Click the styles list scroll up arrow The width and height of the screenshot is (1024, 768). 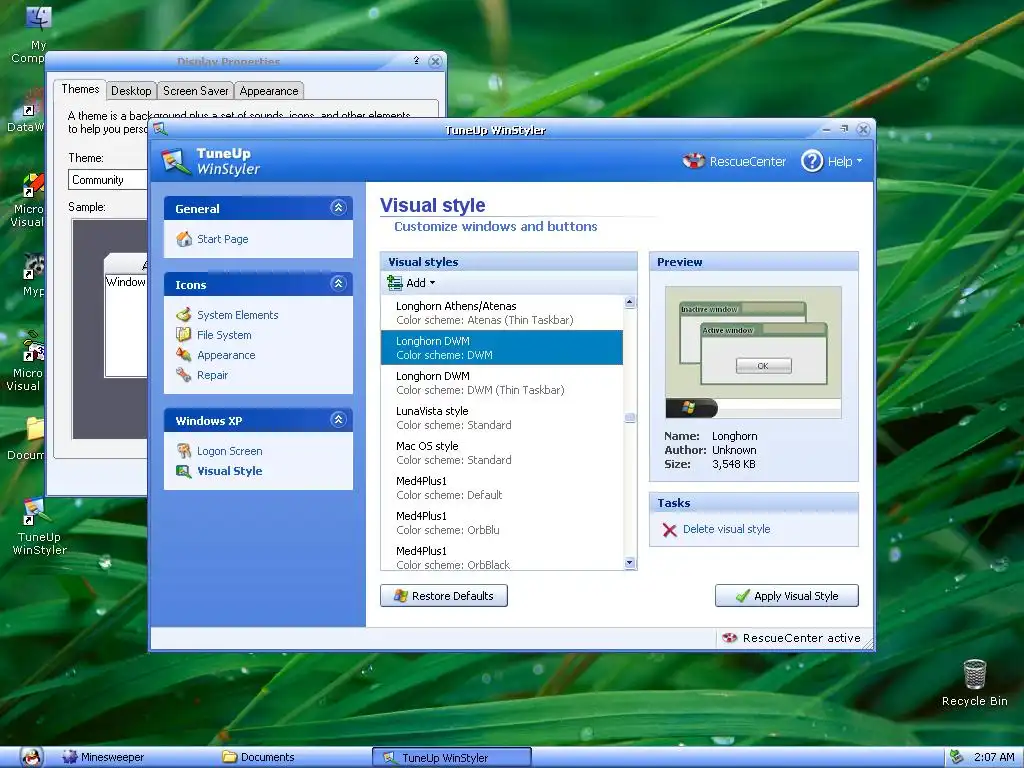click(630, 302)
